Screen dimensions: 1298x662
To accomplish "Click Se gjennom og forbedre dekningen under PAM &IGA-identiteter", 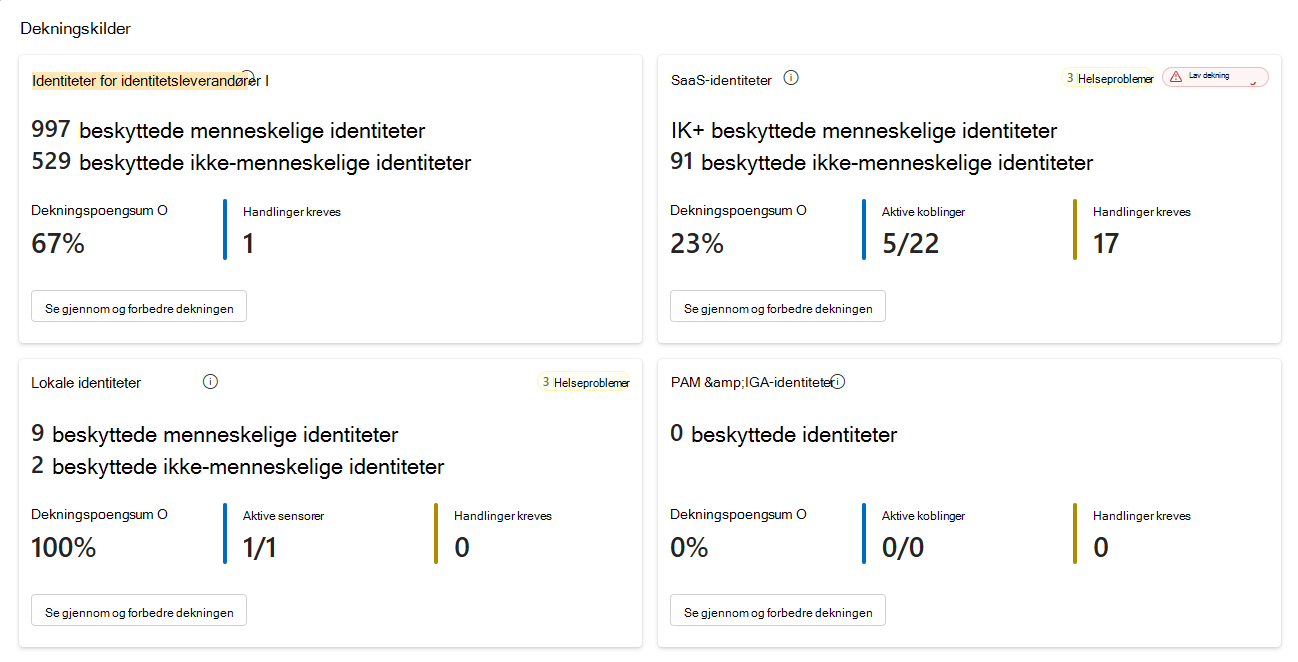I will (777, 610).
